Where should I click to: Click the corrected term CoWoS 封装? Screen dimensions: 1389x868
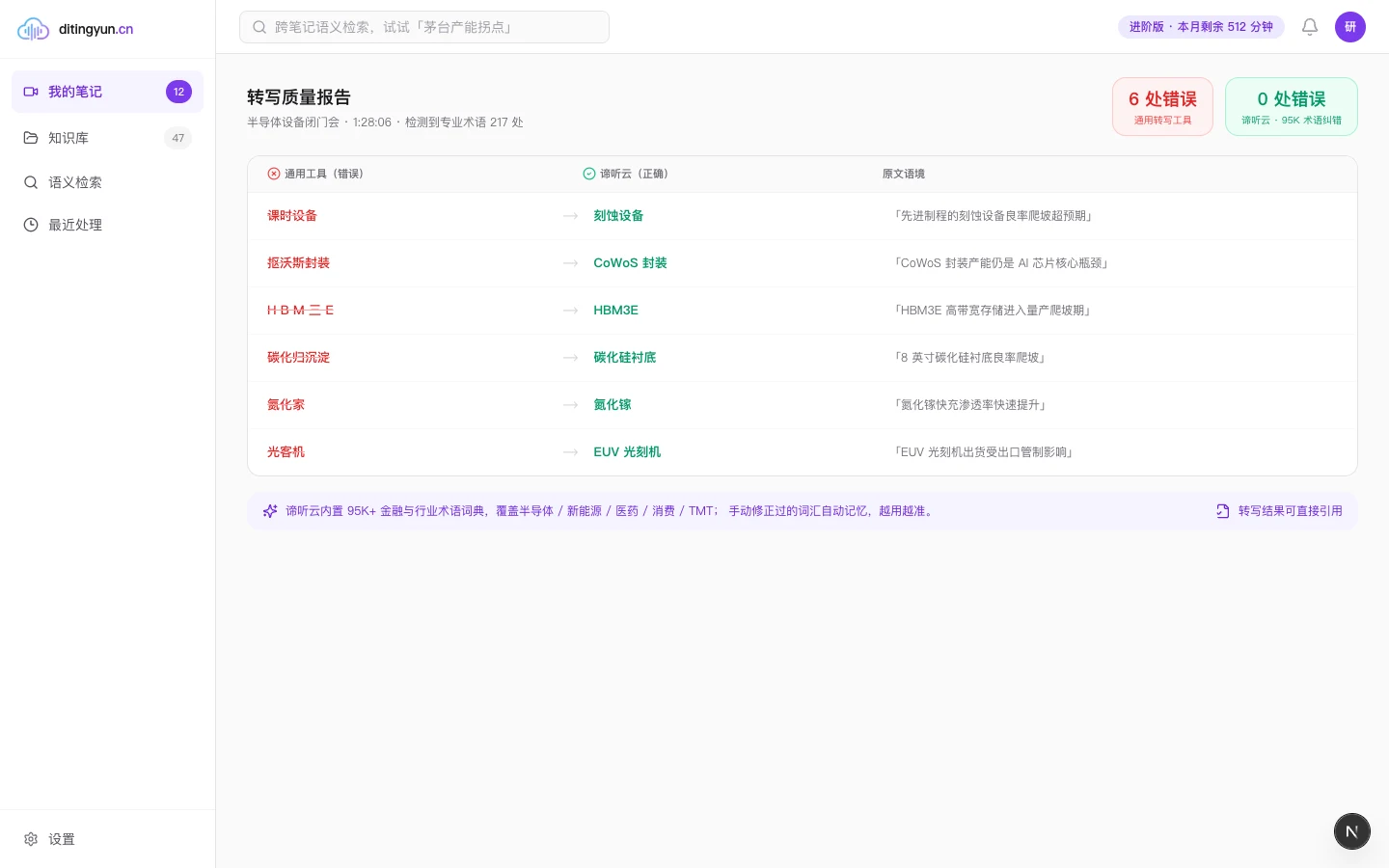[630, 263]
